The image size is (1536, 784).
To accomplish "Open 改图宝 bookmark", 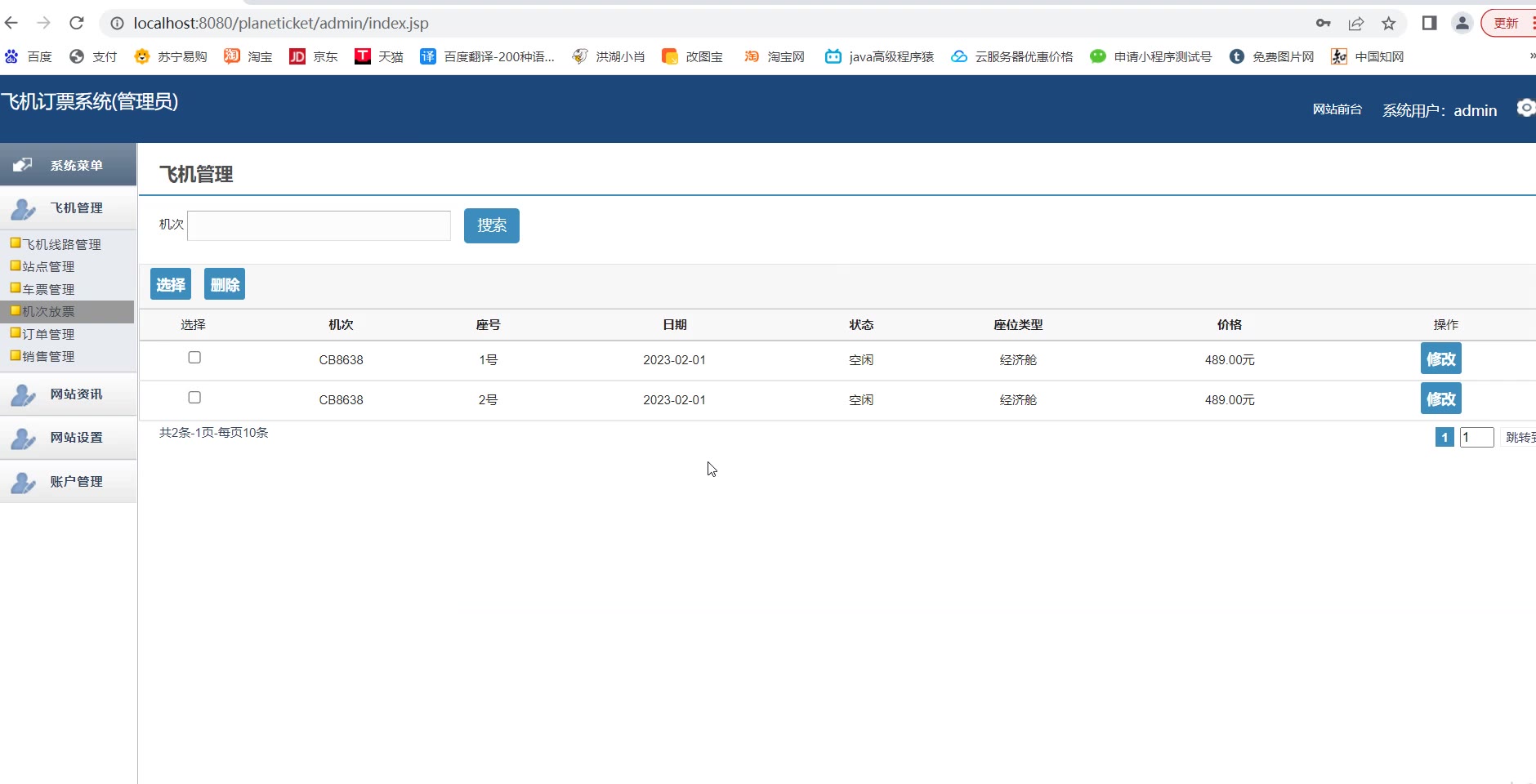I will [693, 56].
